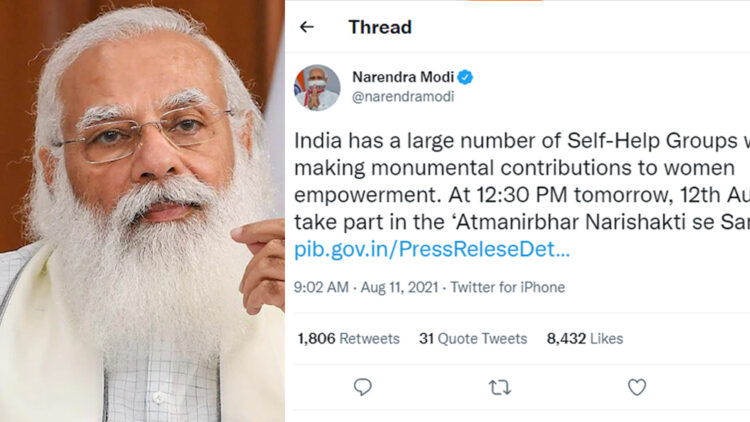View the 1,806 Retweets list
Viewport: 750px width, 422px height.
pos(346,338)
